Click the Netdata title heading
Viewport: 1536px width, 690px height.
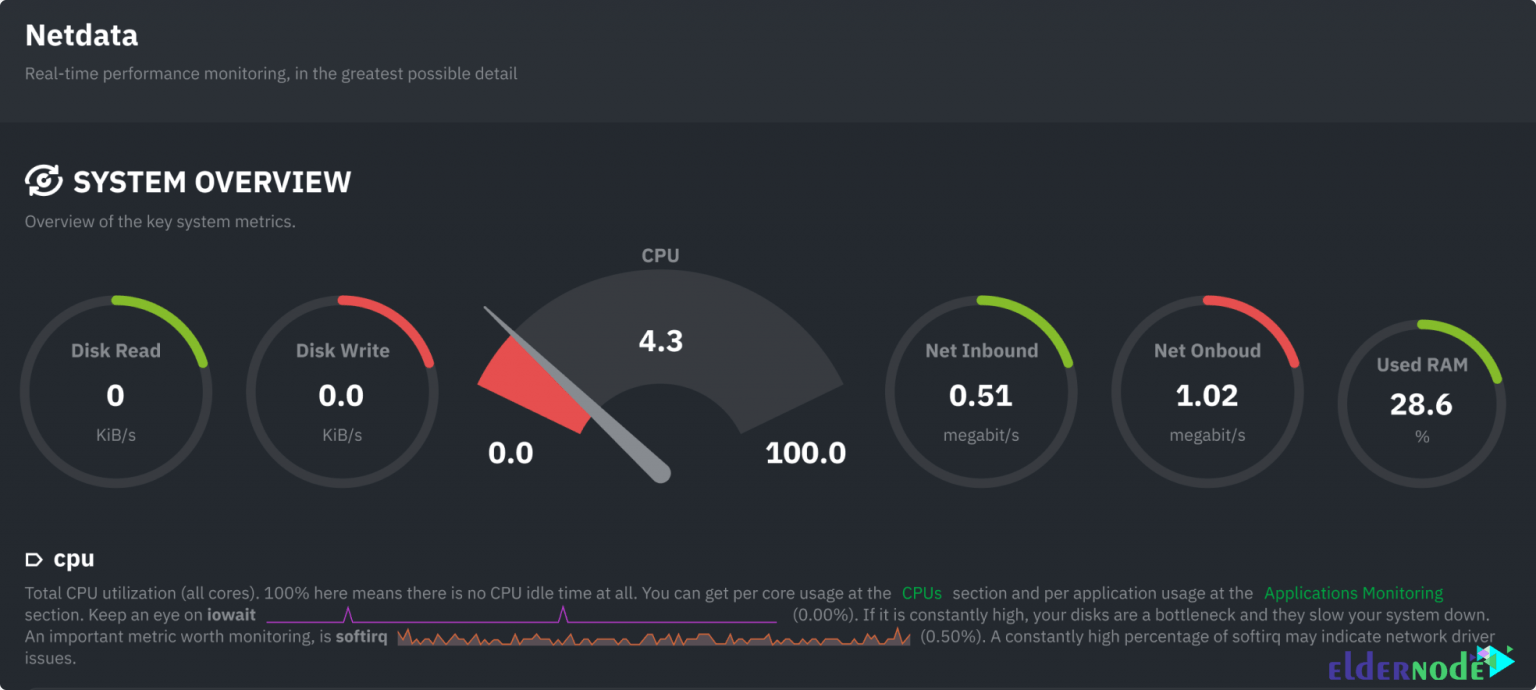click(81, 35)
